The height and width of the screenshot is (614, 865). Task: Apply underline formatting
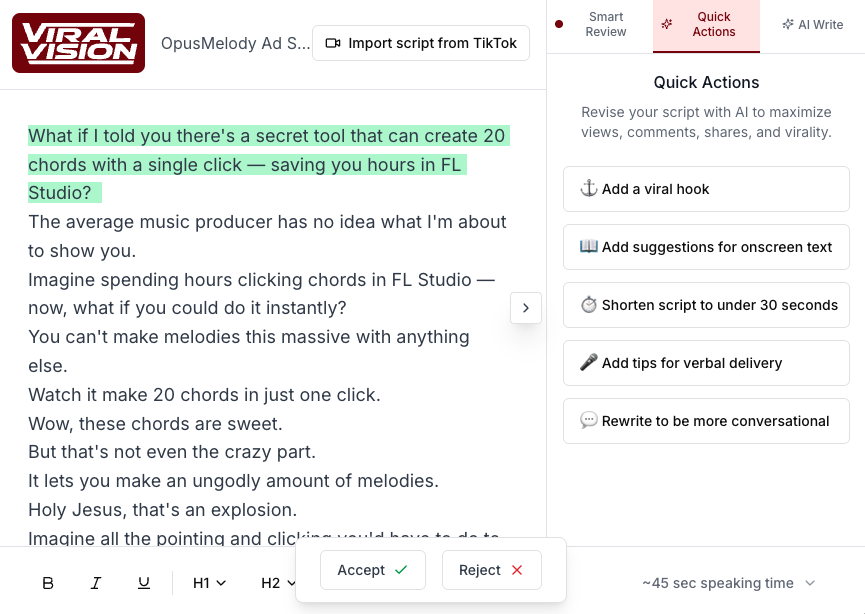[x=144, y=583]
